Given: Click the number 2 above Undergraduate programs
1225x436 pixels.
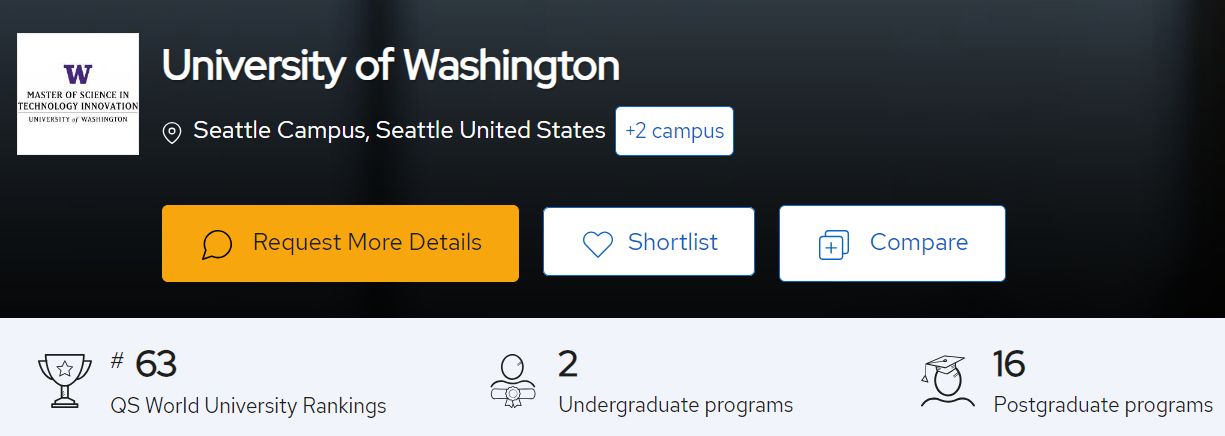Looking at the screenshot, I should click(x=568, y=364).
